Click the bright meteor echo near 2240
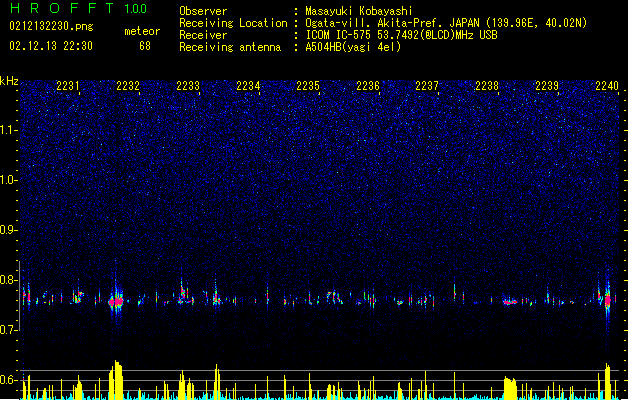The image size is (629, 400). pos(608,300)
